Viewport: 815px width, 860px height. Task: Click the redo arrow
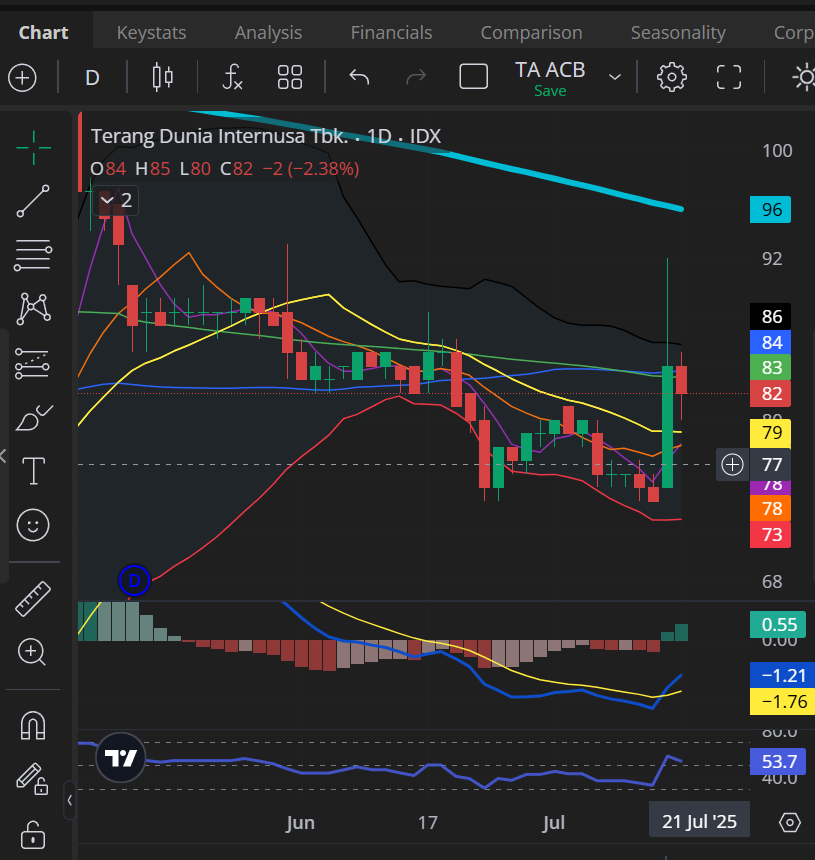[x=416, y=77]
